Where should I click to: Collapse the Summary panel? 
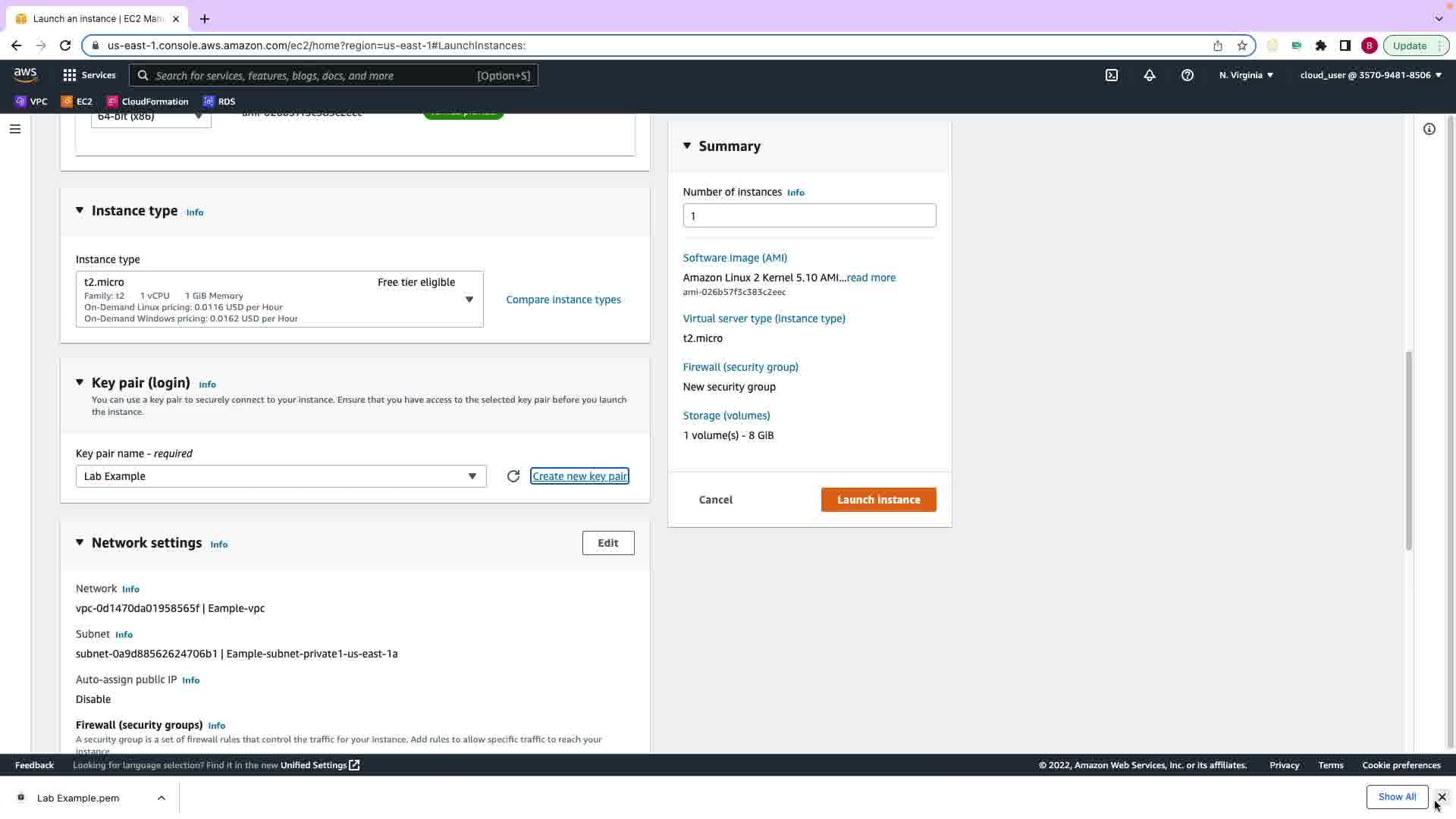point(687,146)
